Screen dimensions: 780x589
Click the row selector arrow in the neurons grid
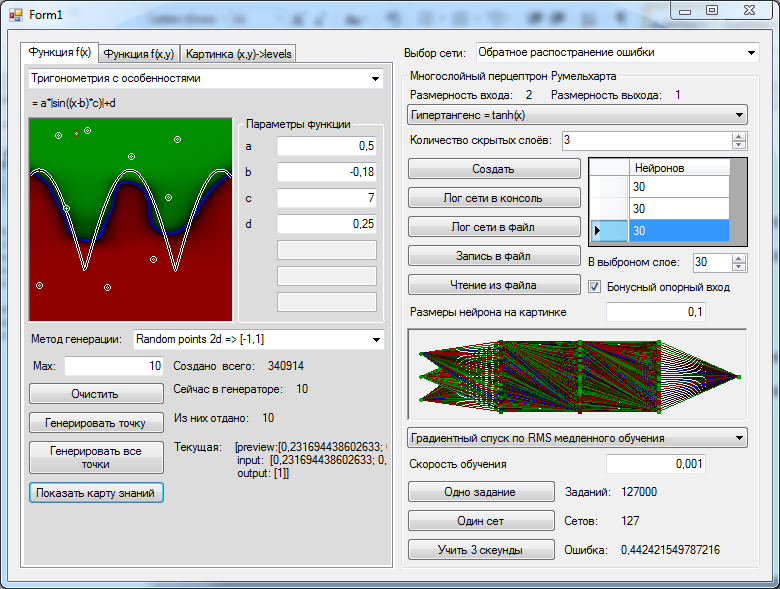[x=598, y=231]
